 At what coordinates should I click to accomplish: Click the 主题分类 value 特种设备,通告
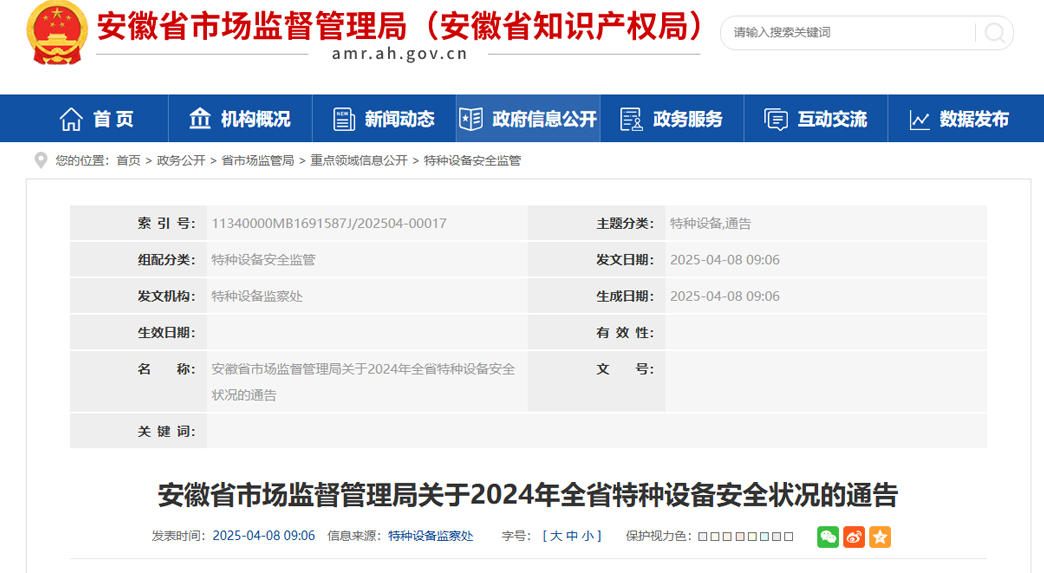coord(710,224)
